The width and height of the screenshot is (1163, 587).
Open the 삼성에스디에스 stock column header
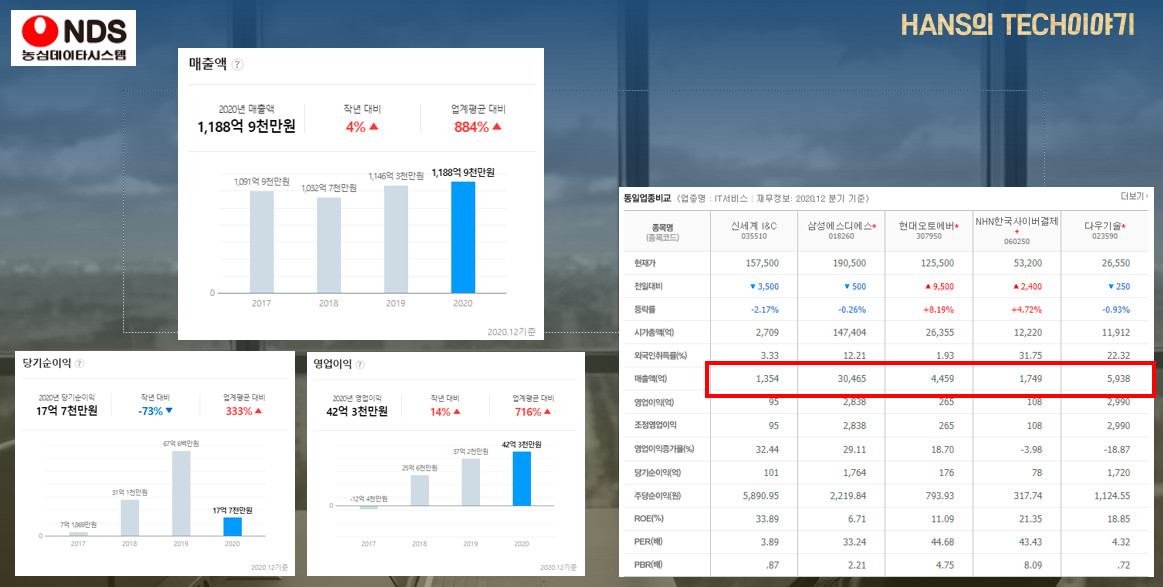[x=841, y=230]
